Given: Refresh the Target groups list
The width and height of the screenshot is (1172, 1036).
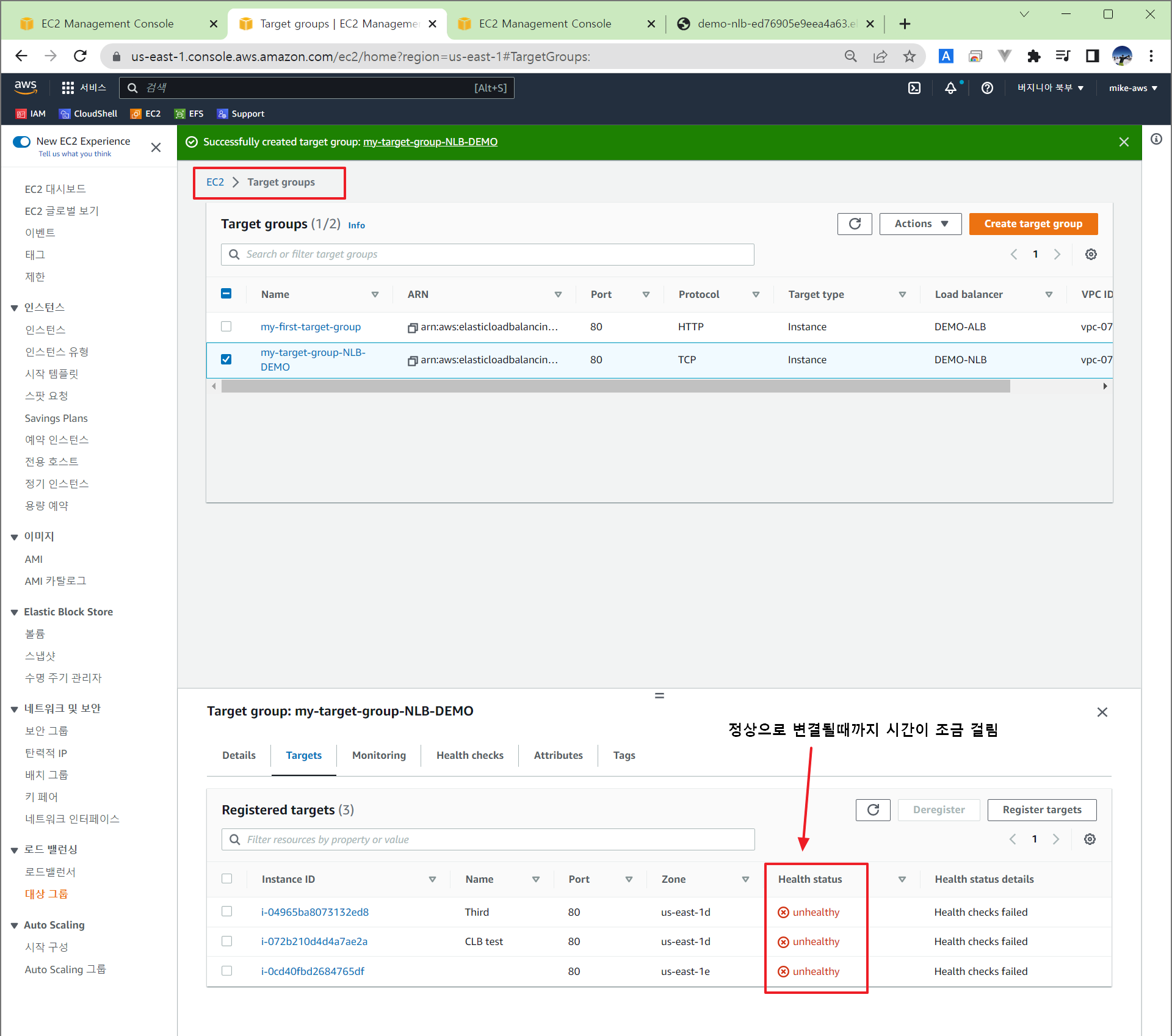Looking at the screenshot, I should (854, 224).
